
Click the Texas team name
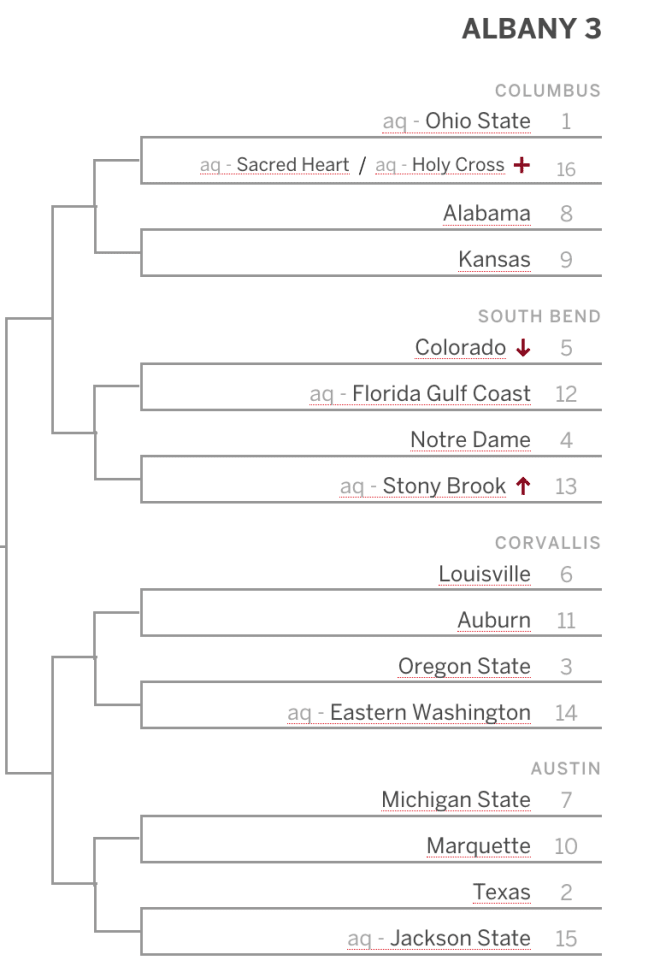pos(502,892)
